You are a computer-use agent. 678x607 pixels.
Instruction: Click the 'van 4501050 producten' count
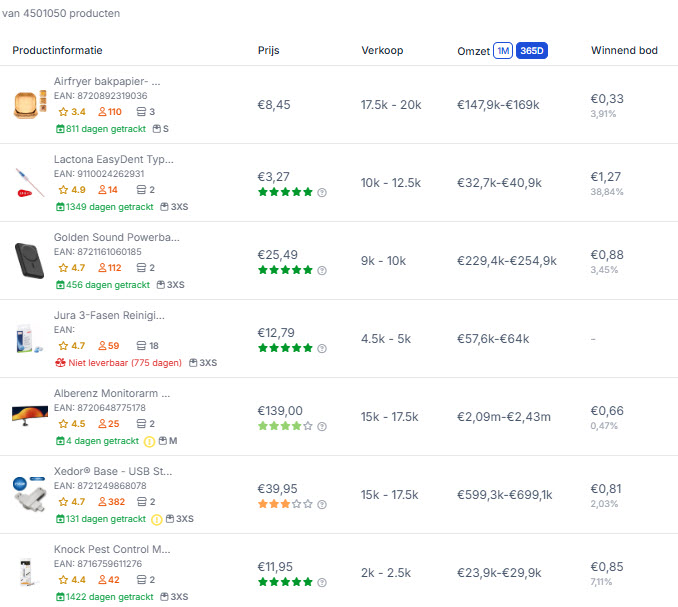(61, 13)
